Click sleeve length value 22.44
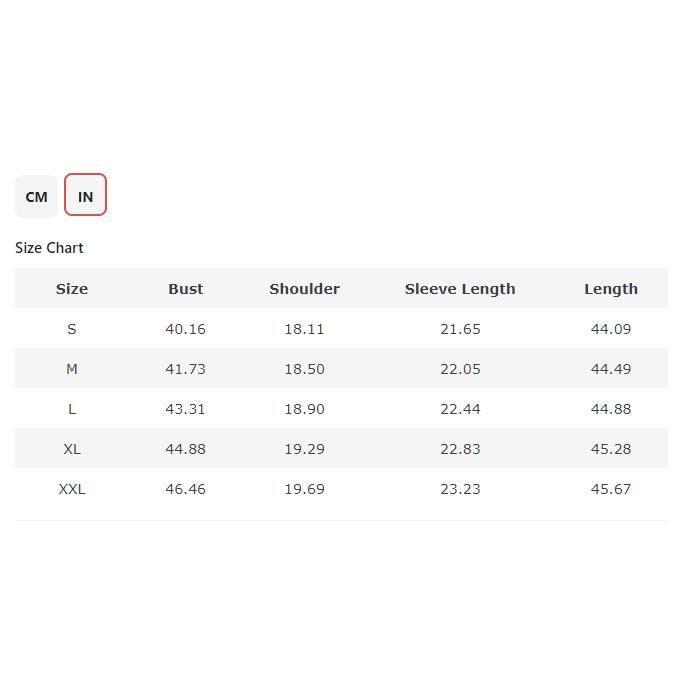Image resolution: width=682 pixels, height=682 pixels. click(460, 409)
